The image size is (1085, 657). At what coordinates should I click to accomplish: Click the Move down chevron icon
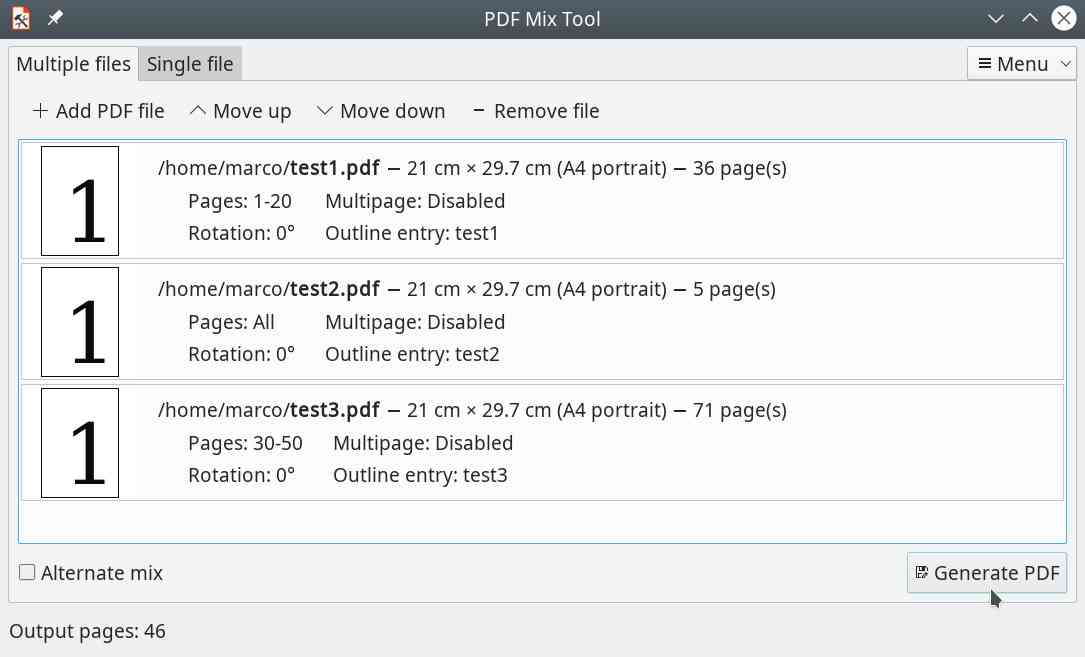324,111
